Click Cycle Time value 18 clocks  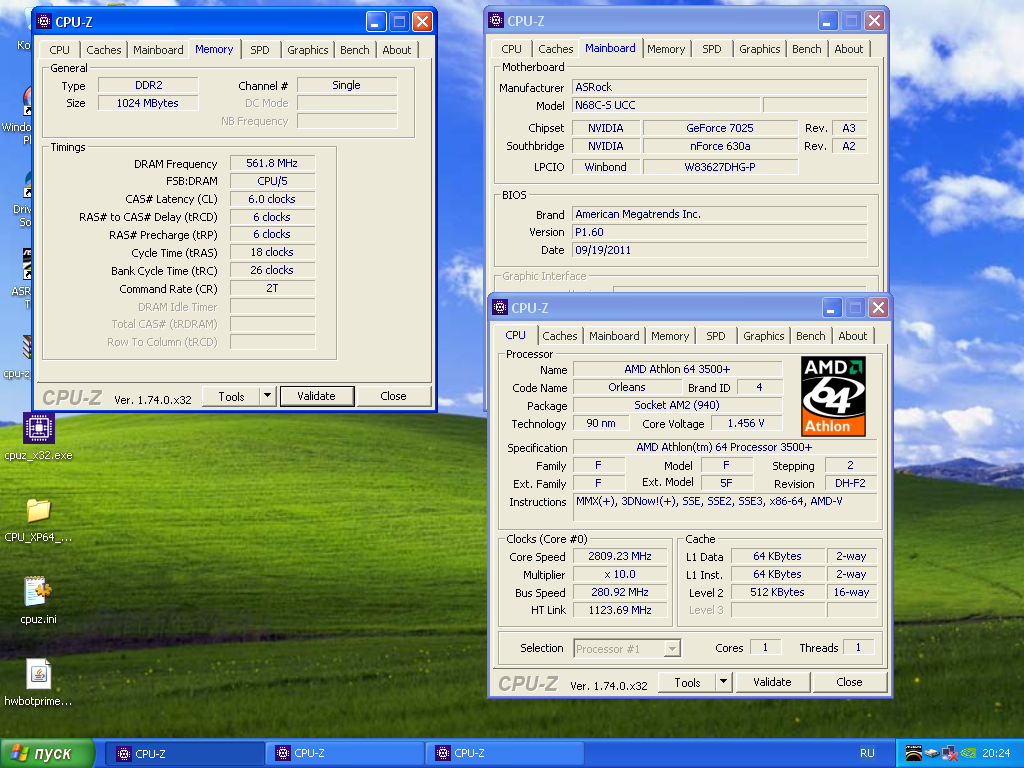pos(272,252)
